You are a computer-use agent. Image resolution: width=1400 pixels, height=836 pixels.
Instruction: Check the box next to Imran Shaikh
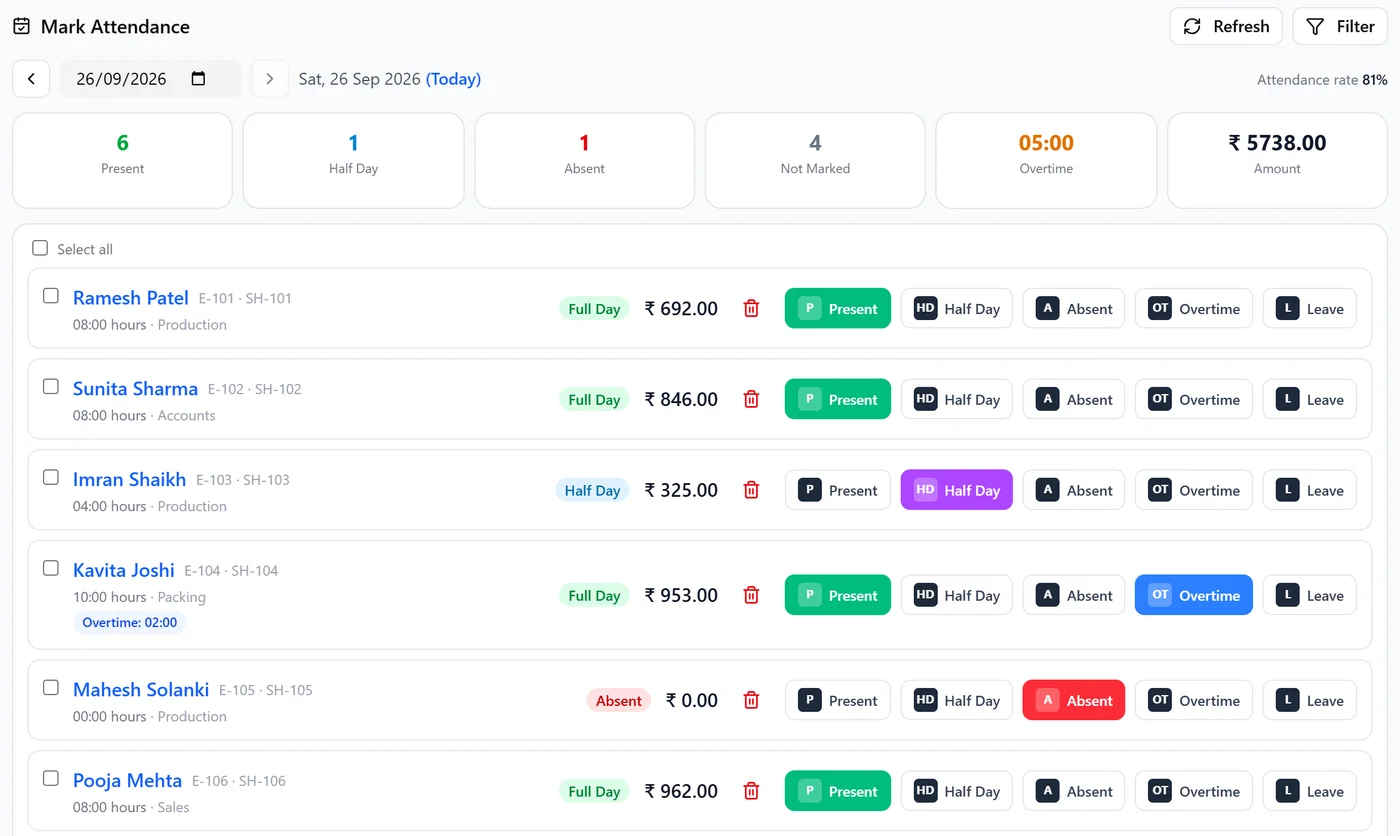pyautogui.click(x=51, y=477)
